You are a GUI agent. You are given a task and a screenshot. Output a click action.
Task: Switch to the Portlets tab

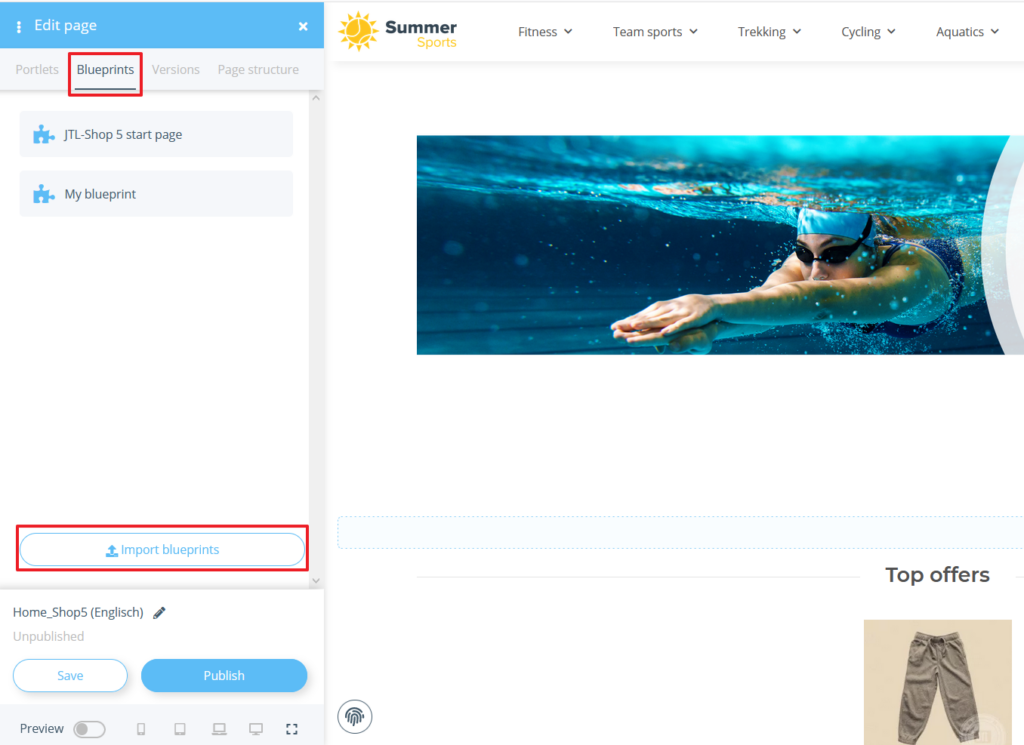[x=36, y=69]
